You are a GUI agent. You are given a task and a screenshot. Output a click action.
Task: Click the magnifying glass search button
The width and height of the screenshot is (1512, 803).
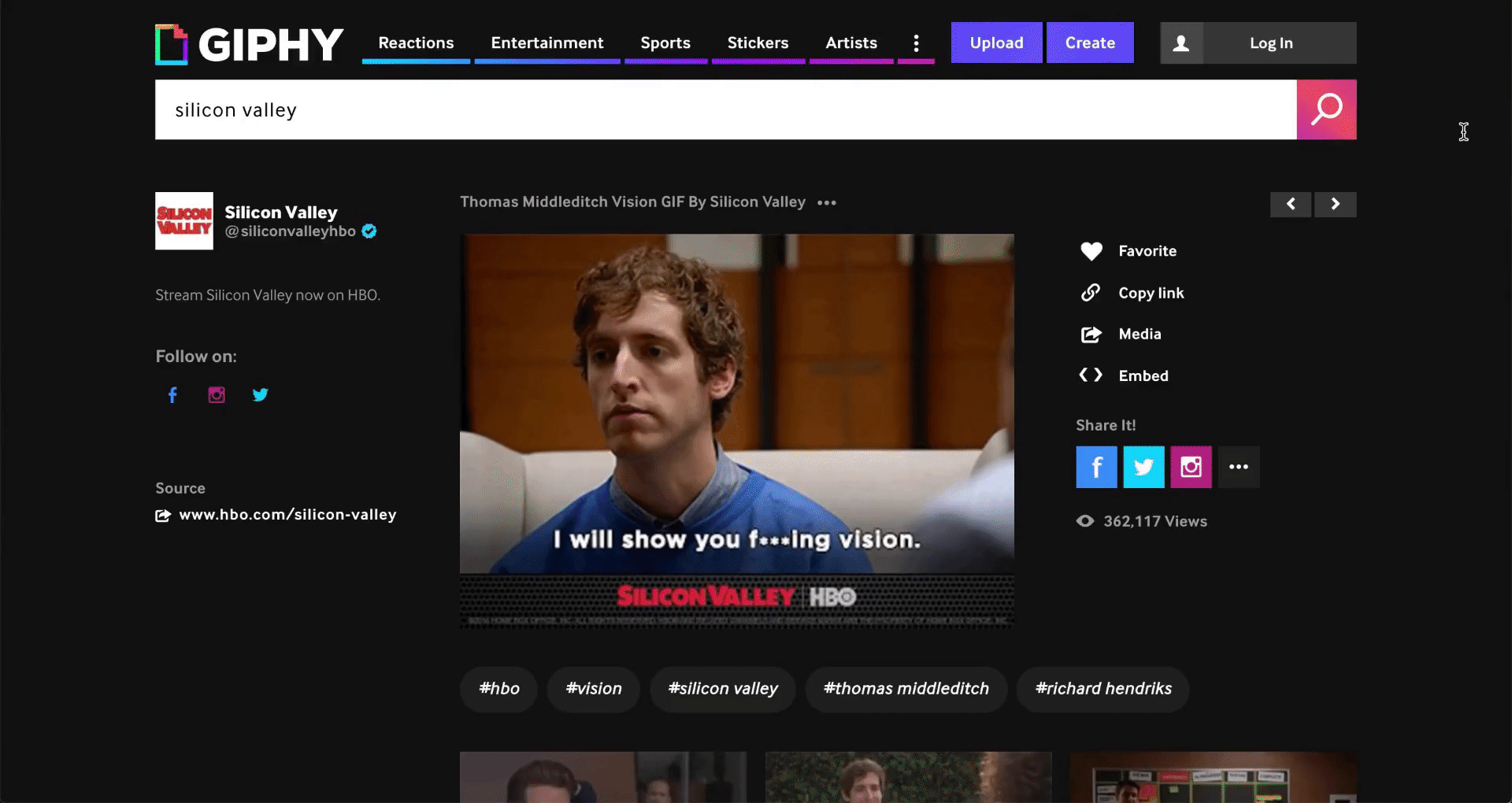tap(1327, 109)
